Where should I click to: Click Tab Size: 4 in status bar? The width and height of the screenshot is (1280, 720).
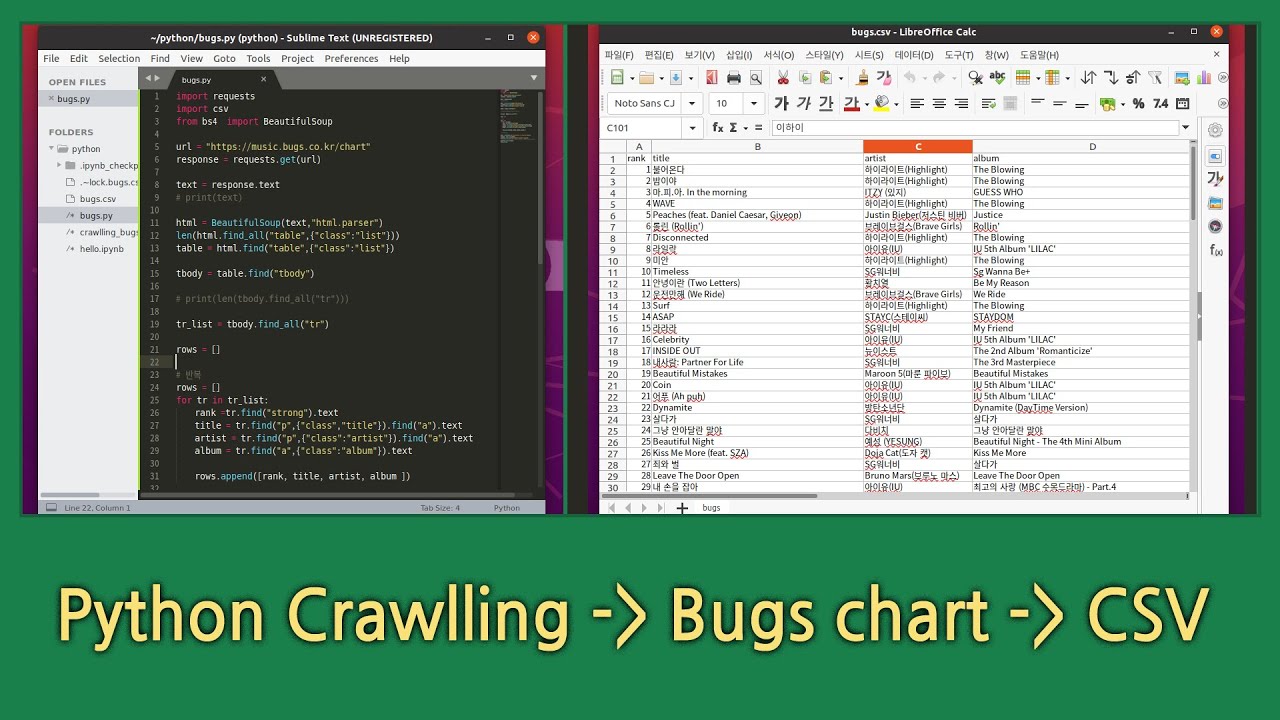[440, 508]
